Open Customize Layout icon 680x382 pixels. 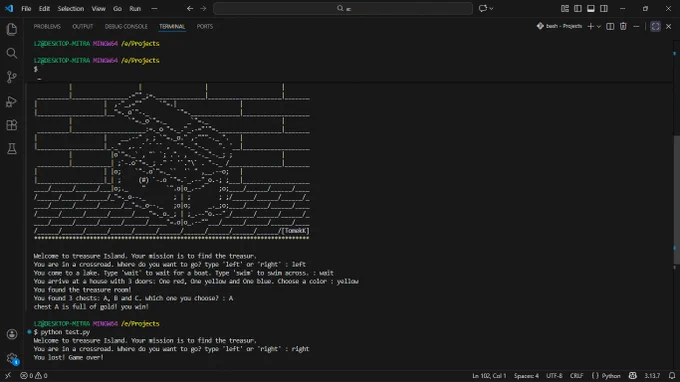(x=565, y=8)
